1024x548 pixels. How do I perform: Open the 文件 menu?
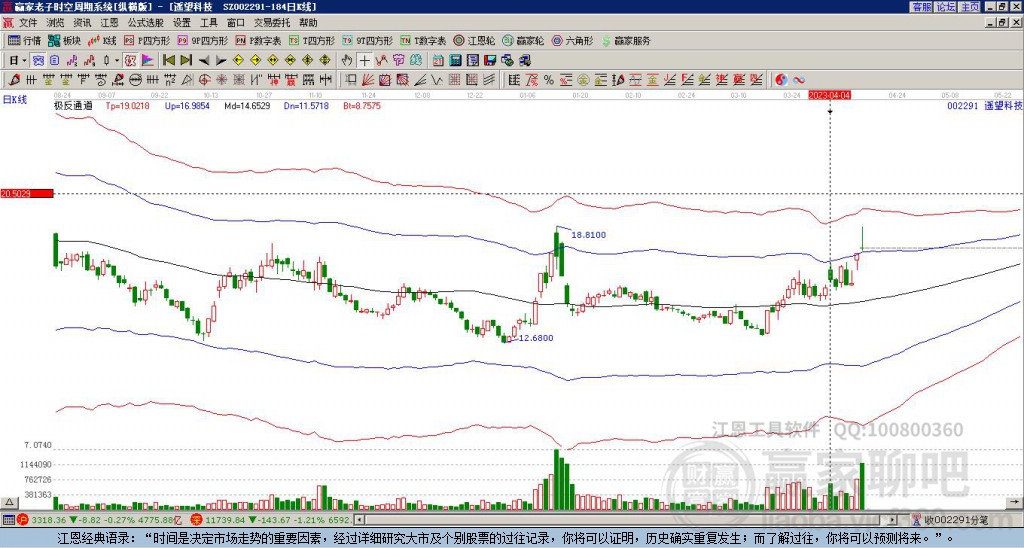click(28, 23)
